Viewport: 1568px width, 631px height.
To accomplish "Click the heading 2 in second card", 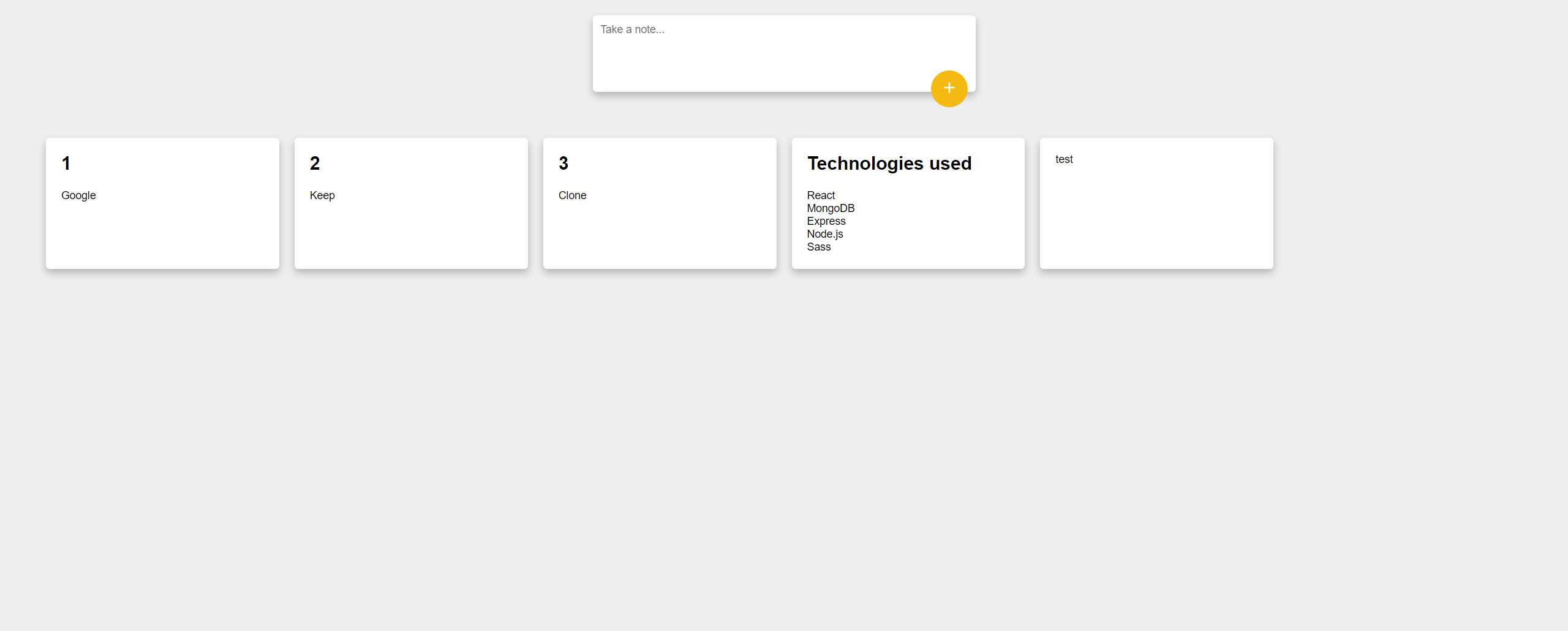I will pos(314,163).
